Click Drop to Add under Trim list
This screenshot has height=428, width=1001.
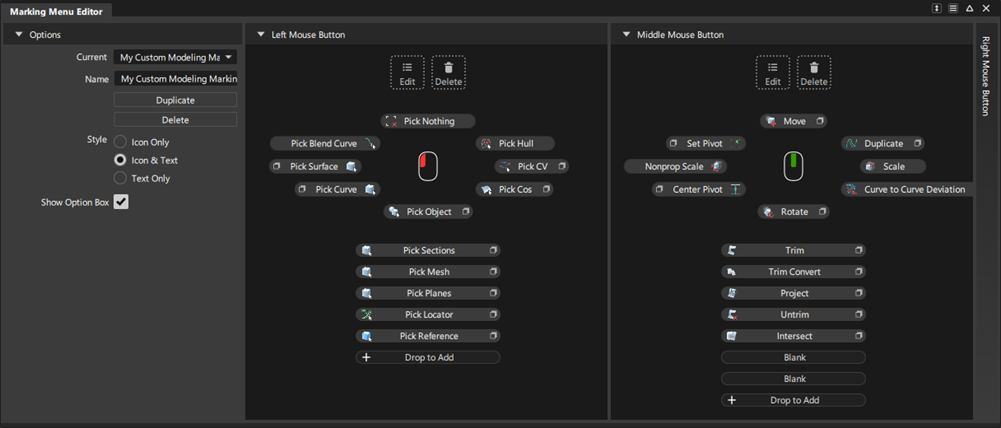pyautogui.click(x=794, y=400)
